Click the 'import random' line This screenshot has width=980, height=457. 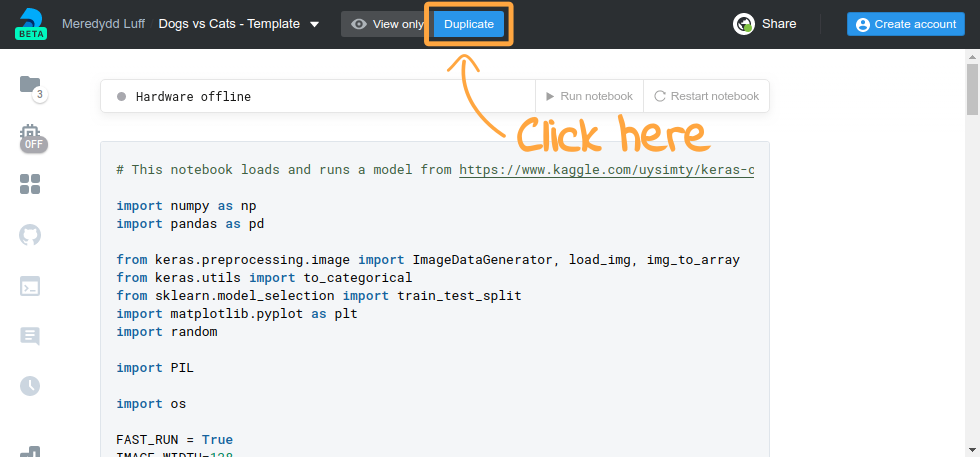[167, 332]
